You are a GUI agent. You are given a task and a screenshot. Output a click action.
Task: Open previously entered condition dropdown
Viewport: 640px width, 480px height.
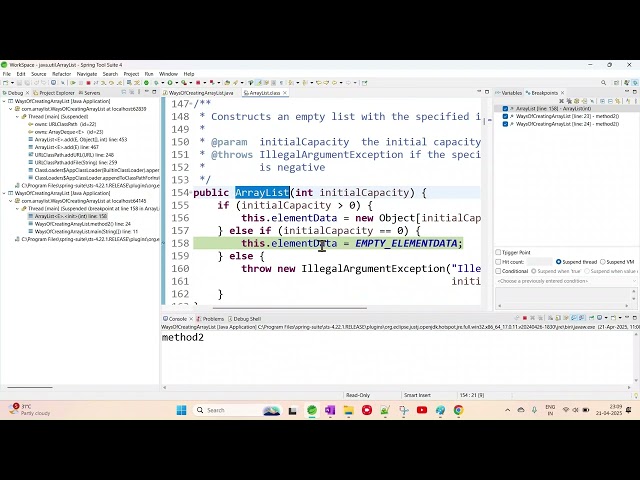point(634,281)
